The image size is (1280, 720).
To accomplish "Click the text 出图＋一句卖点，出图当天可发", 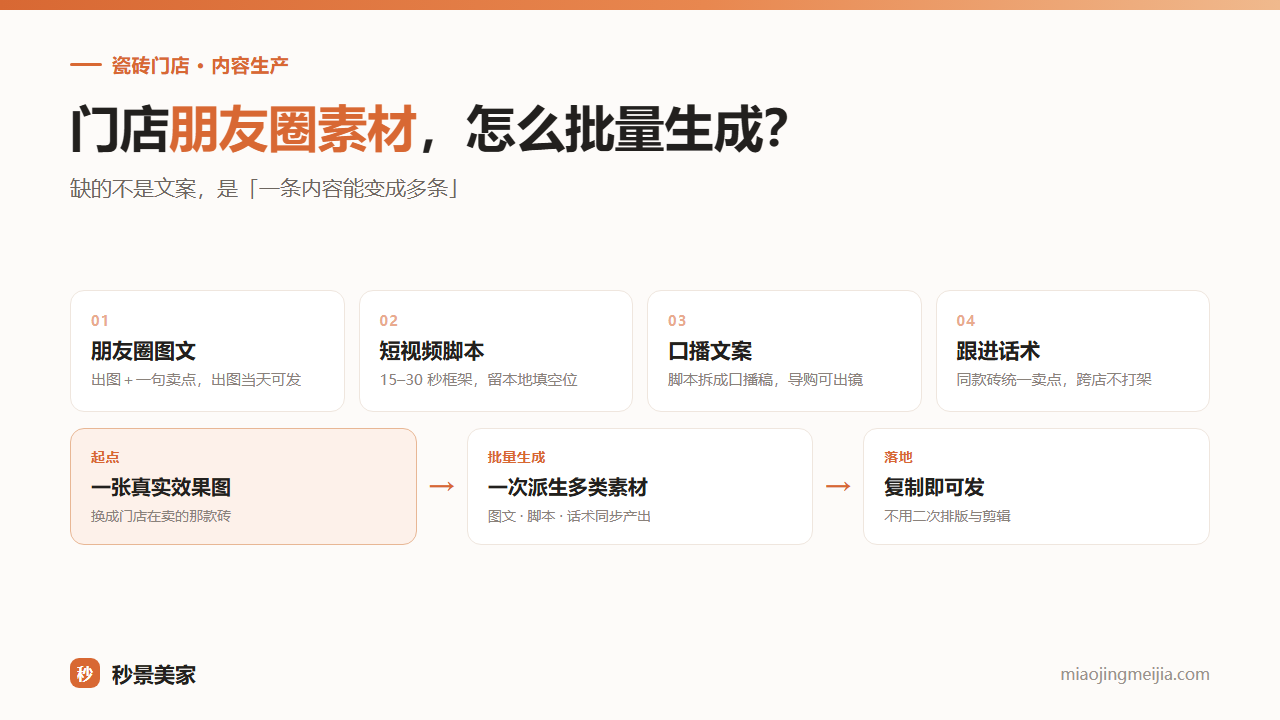I will click(196, 380).
